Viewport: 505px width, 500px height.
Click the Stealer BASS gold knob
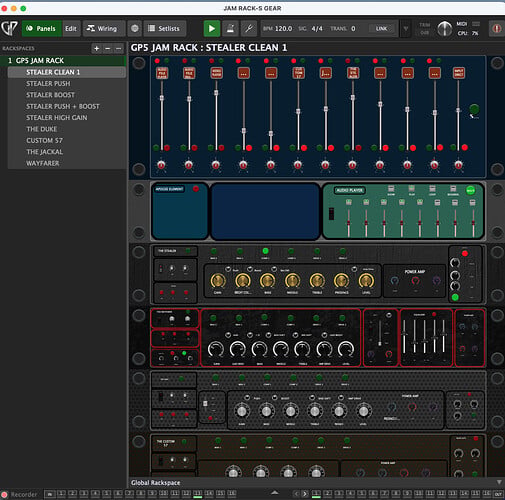pos(267,281)
